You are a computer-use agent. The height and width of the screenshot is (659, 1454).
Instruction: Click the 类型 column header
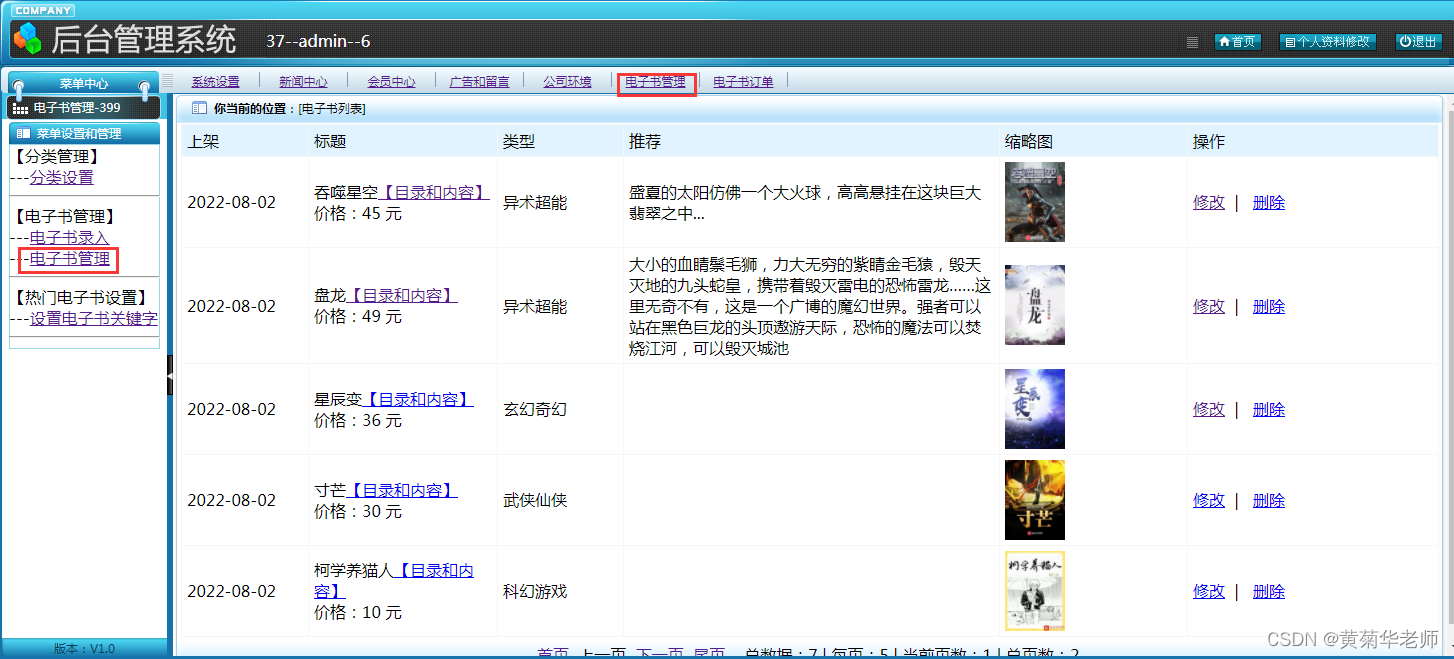[x=519, y=141]
